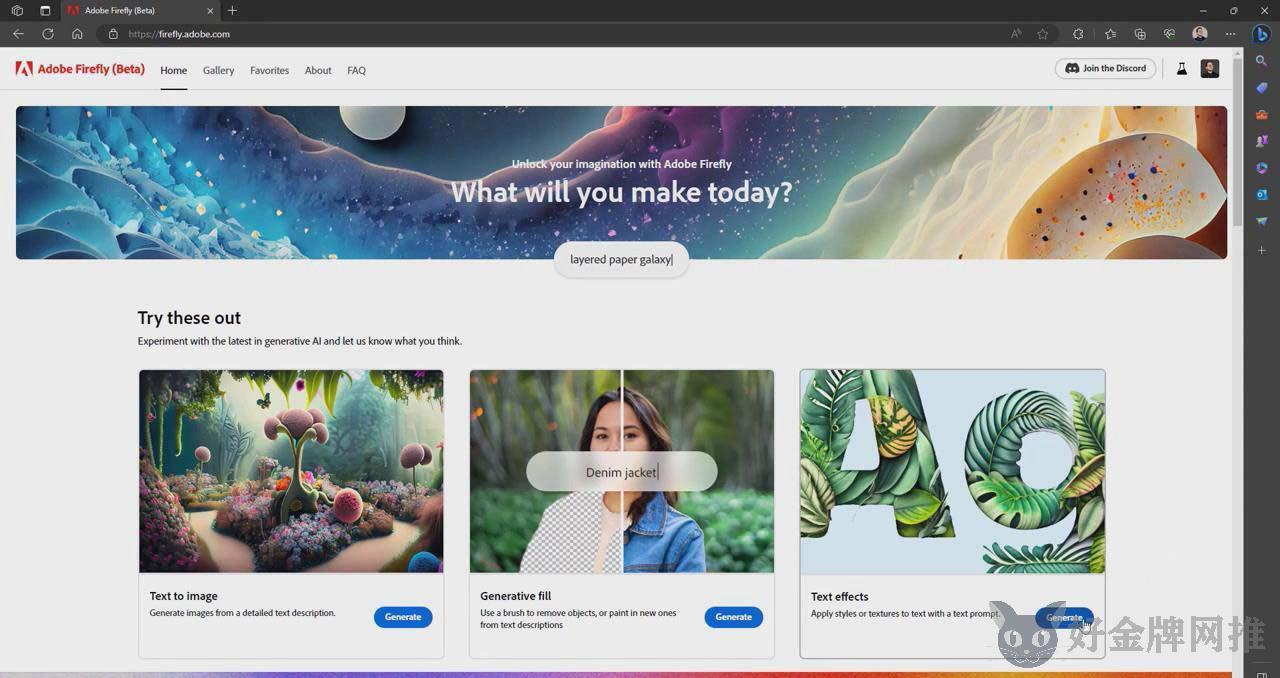This screenshot has width=1280, height=678.
Task: Refresh the page with reload icon
Action: 47,34
